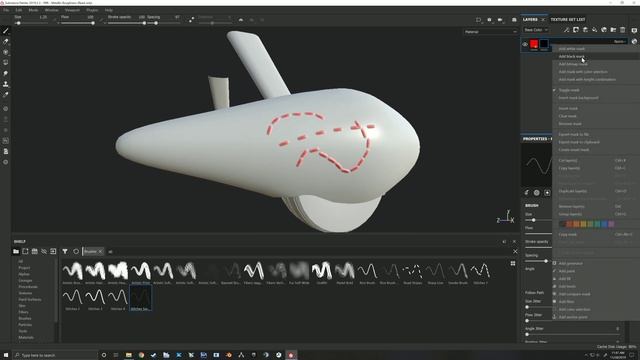This screenshot has width=640, height=360.
Task: Switch to the Texture Set List tab
Action: click(568, 20)
